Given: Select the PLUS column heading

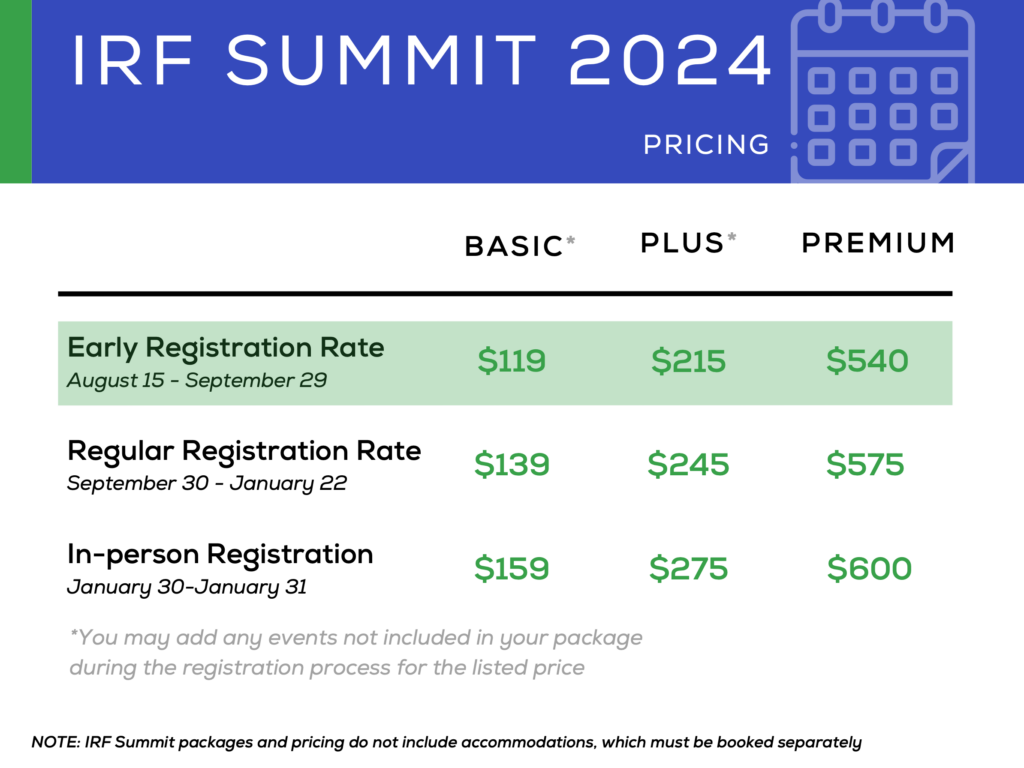Looking at the screenshot, I should (688, 243).
